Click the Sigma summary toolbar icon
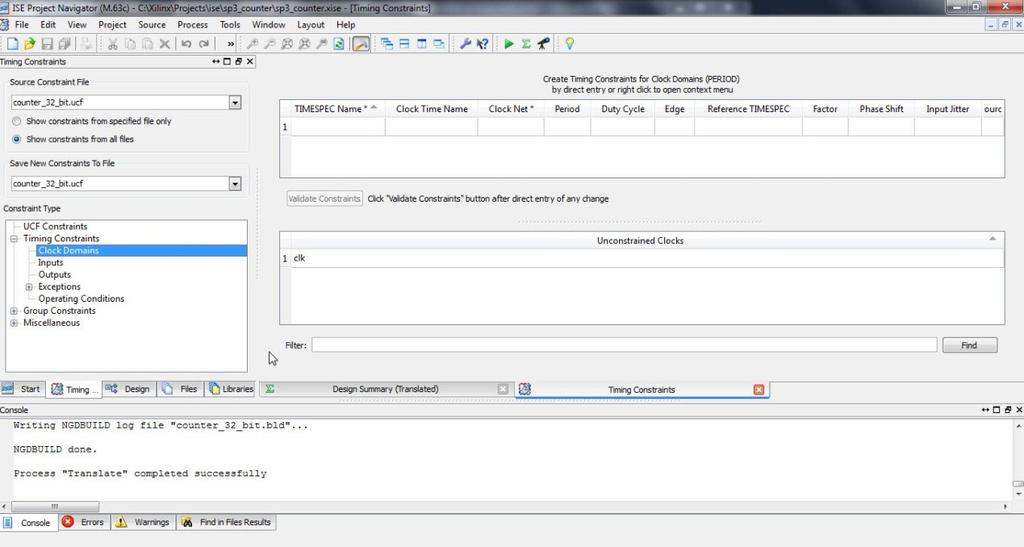This screenshot has width=1024, height=547. coord(526,44)
